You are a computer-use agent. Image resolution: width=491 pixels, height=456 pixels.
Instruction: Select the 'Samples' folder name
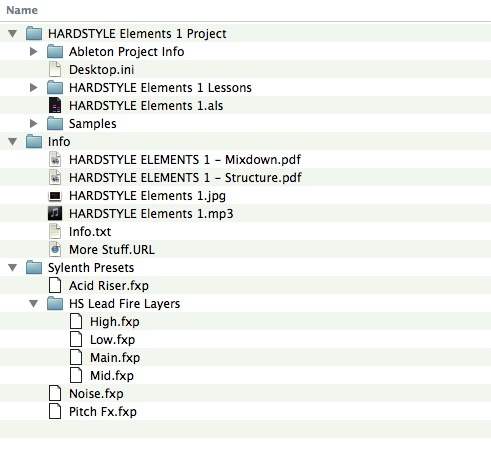click(x=93, y=124)
